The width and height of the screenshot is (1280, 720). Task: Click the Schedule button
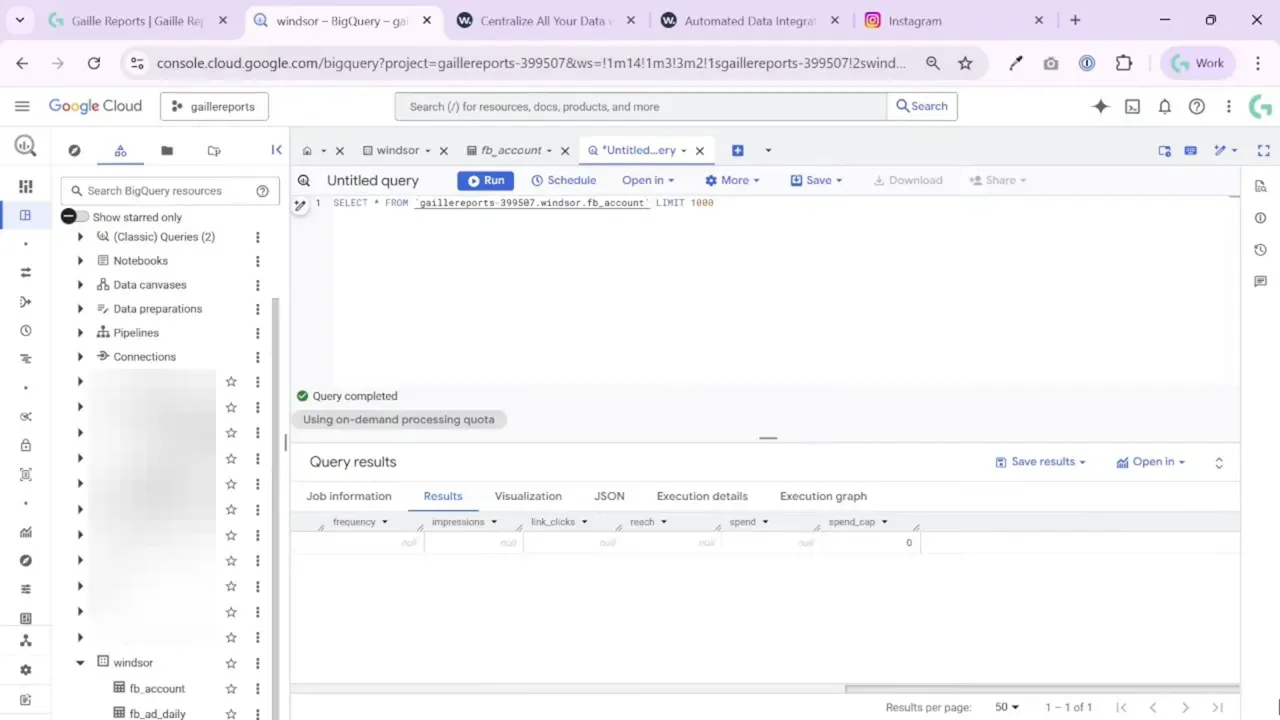(x=563, y=180)
